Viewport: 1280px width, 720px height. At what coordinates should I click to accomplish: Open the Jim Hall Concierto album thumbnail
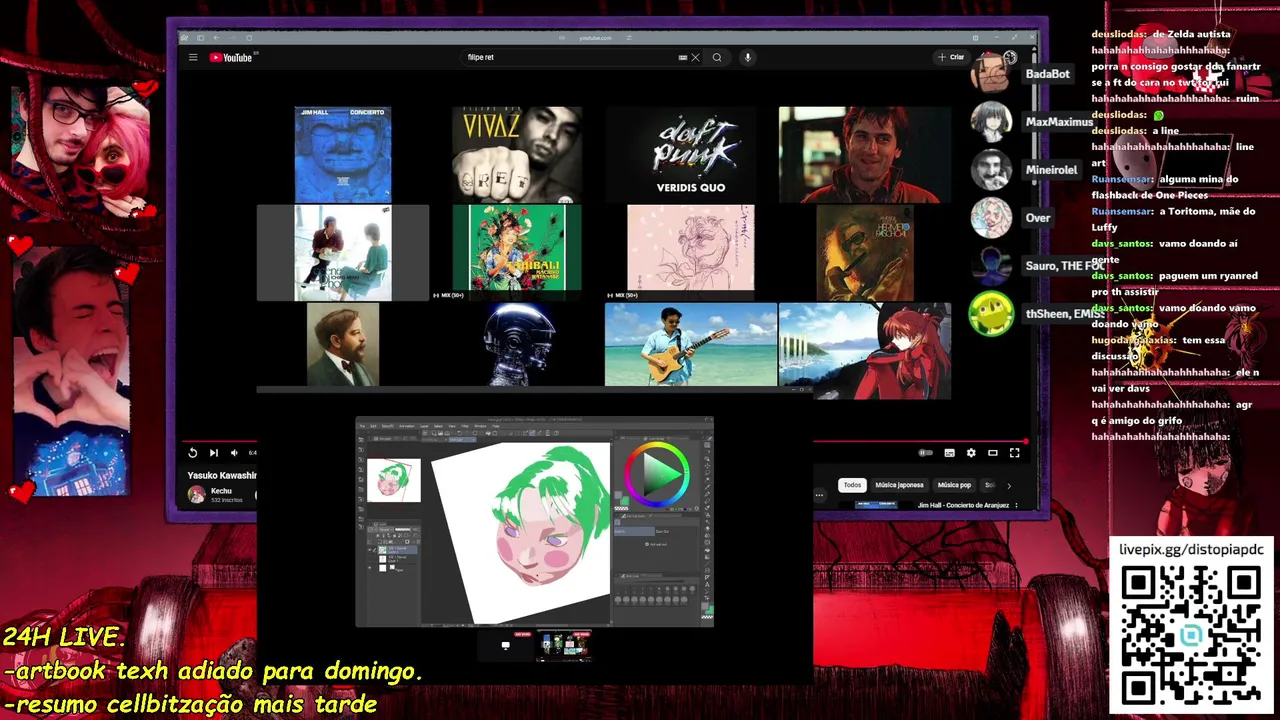pyautogui.click(x=343, y=154)
